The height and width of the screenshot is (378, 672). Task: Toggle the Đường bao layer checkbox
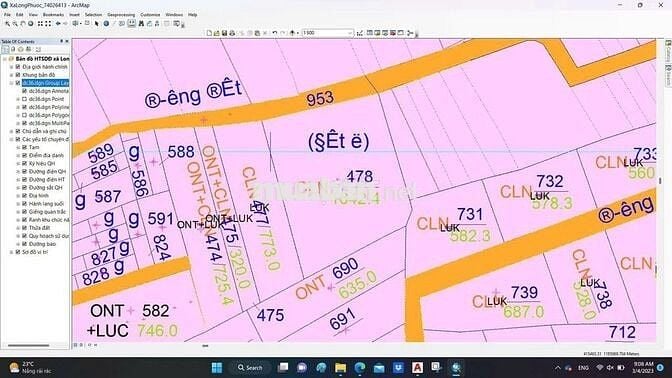click(x=24, y=244)
